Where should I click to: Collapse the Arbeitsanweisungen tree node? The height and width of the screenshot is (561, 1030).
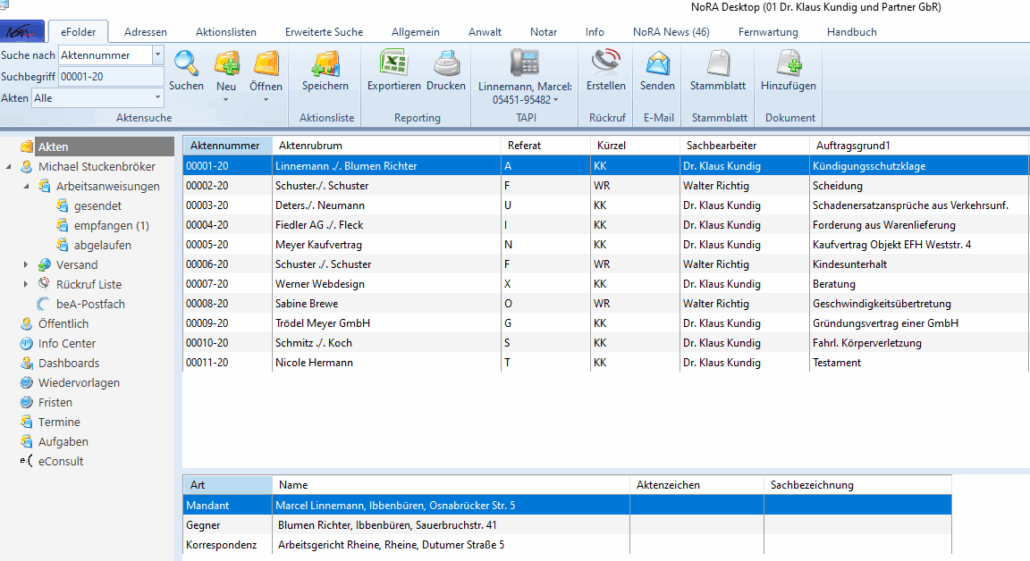coord(26,186)
